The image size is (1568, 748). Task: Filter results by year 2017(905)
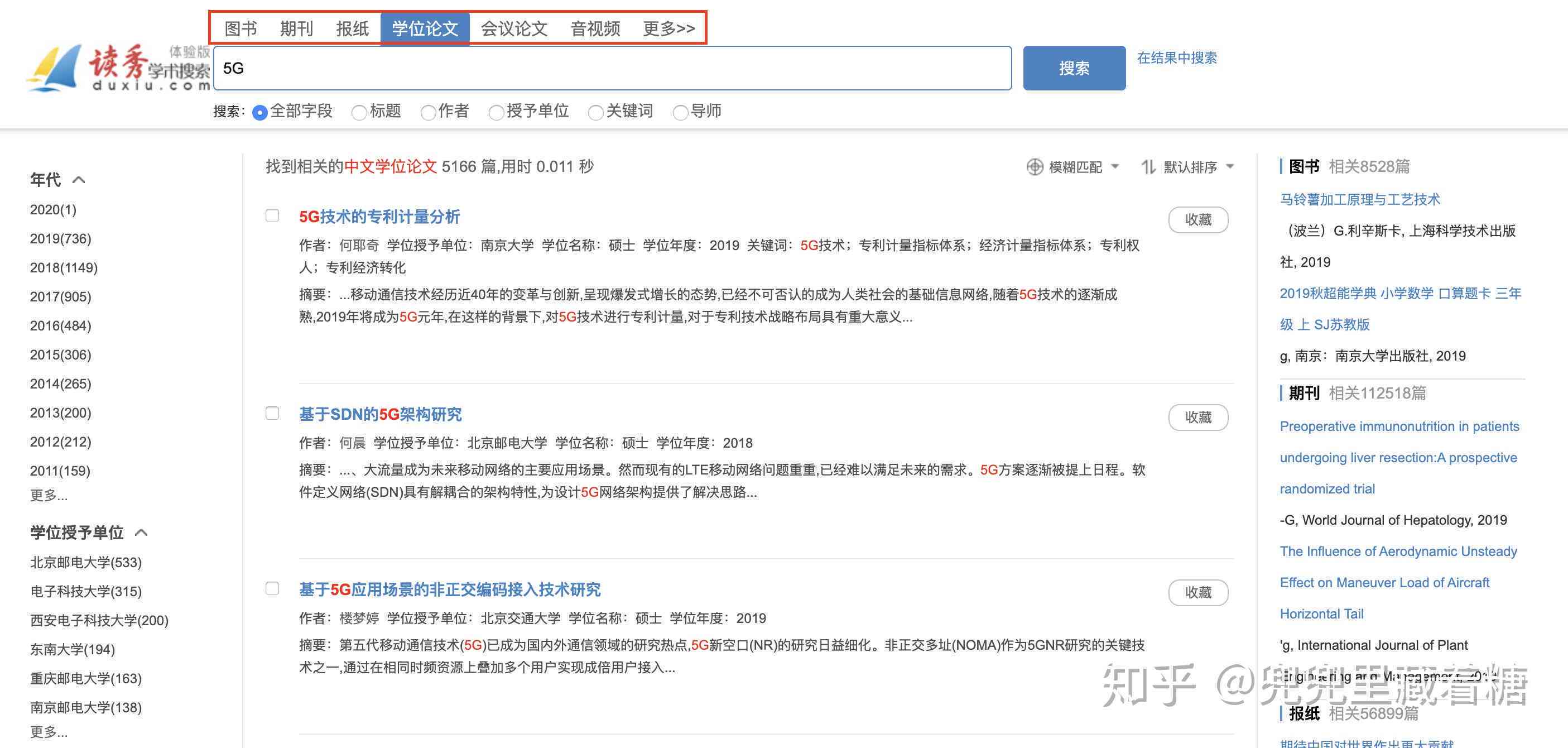60,296
